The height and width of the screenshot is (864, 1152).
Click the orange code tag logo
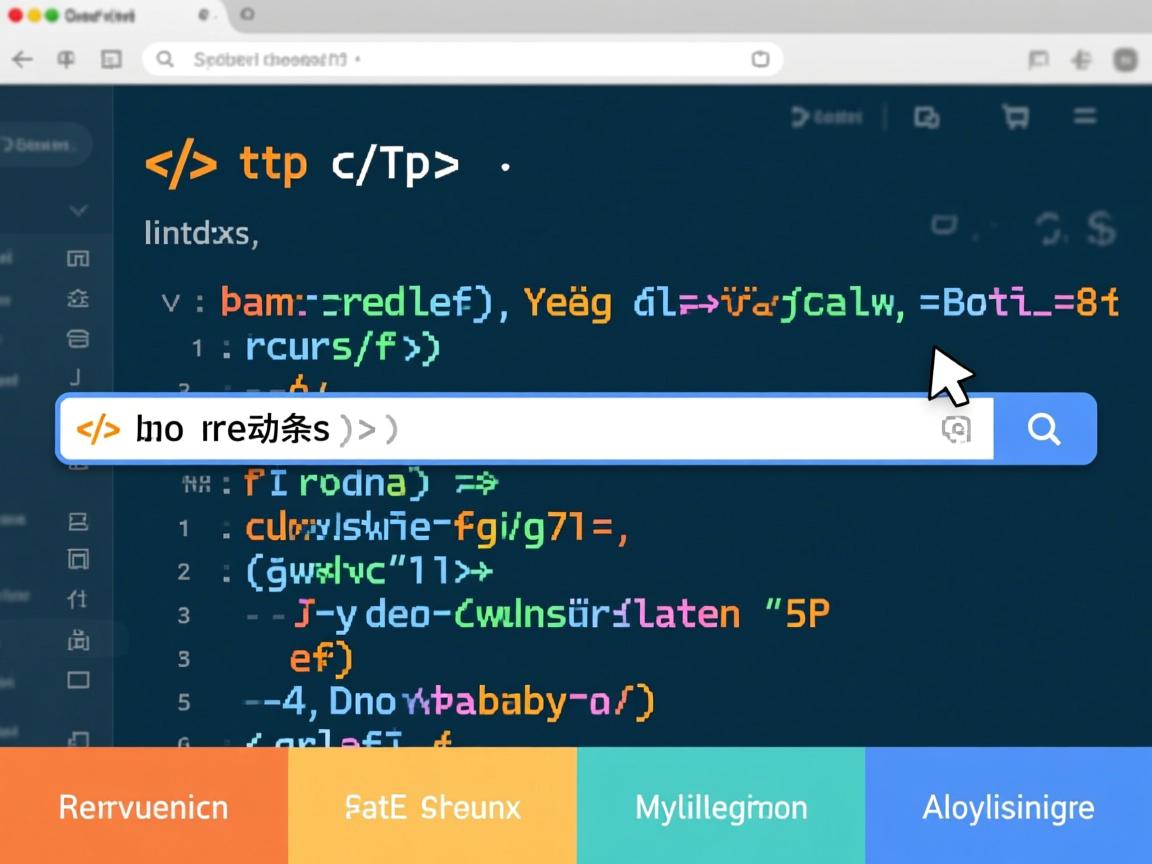click(x=180, y=165)
